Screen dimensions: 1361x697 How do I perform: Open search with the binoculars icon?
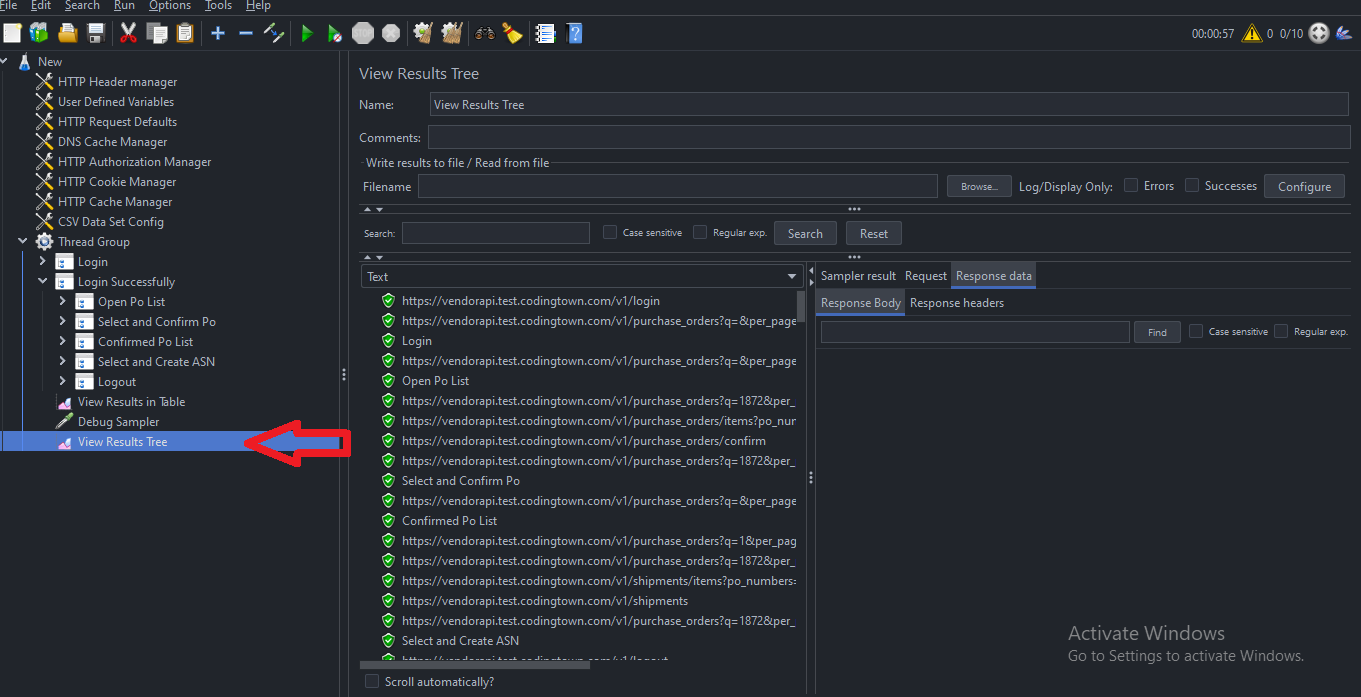[485, 33]
